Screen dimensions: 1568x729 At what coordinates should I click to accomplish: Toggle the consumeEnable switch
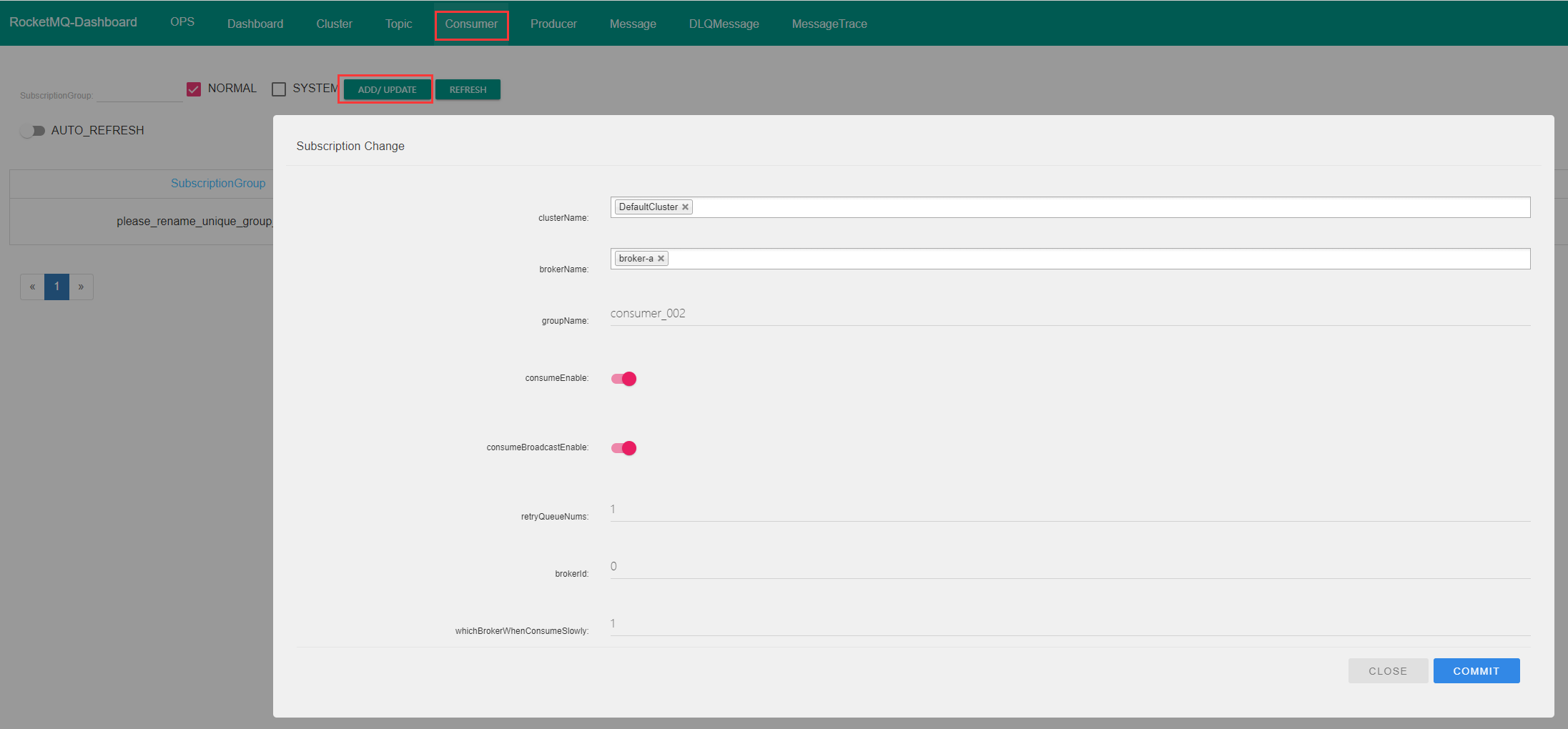[x=623, y=379]
